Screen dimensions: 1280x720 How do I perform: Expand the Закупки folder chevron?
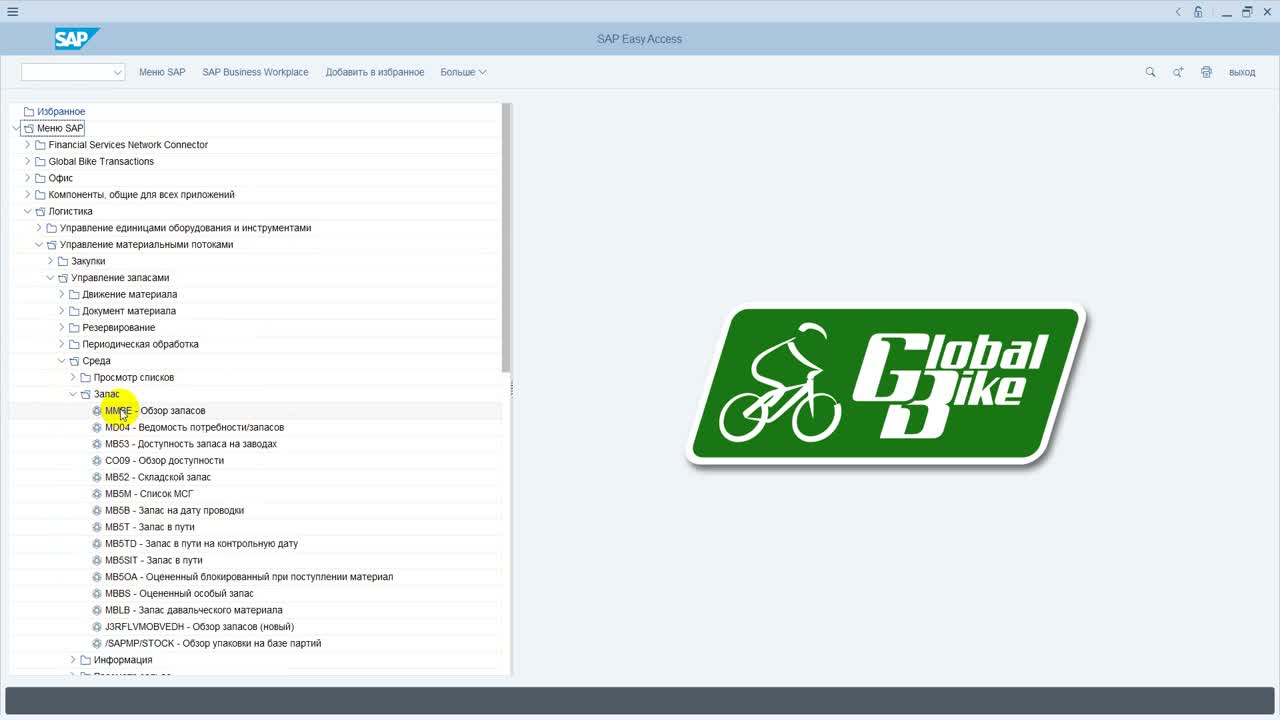pyautogui.click(x=50, y=261)
